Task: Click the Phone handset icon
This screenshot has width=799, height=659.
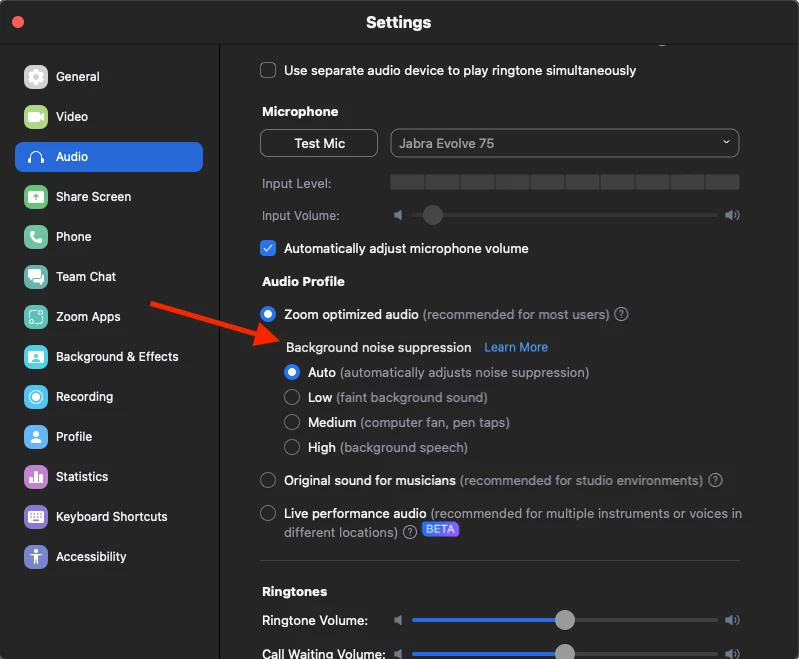Action: coord(36,237)
